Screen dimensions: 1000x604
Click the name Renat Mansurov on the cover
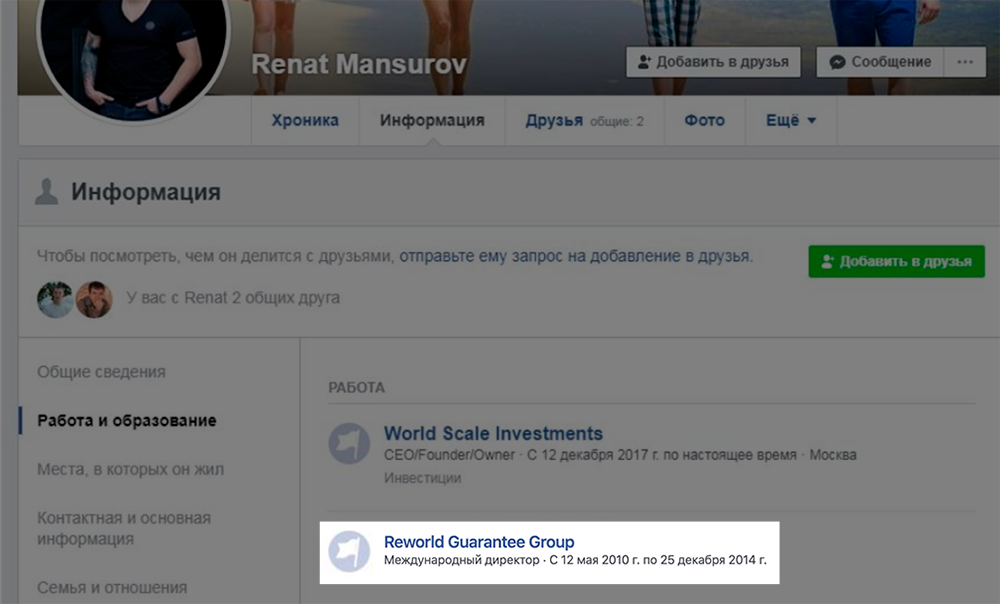coord(358,64)
